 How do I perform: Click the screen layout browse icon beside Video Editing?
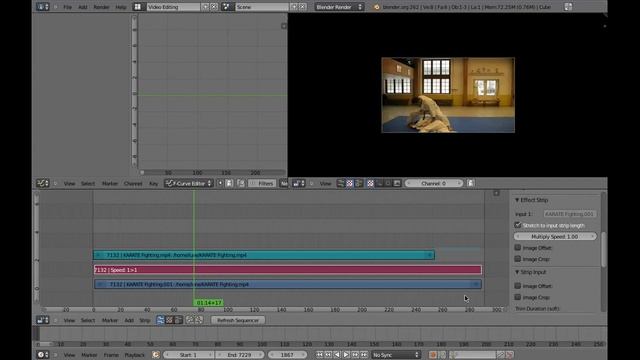(x=138, y=7)
